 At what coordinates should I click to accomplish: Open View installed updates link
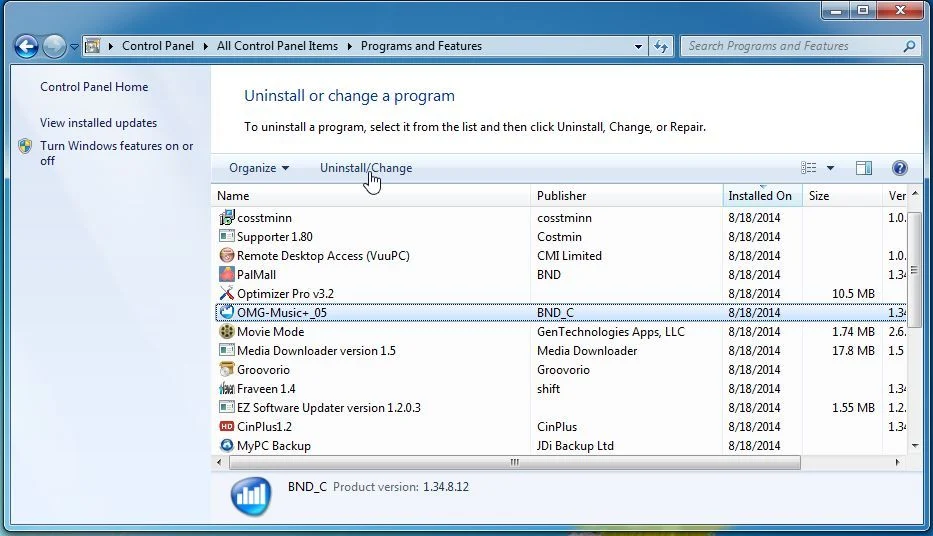coord(99,123)
